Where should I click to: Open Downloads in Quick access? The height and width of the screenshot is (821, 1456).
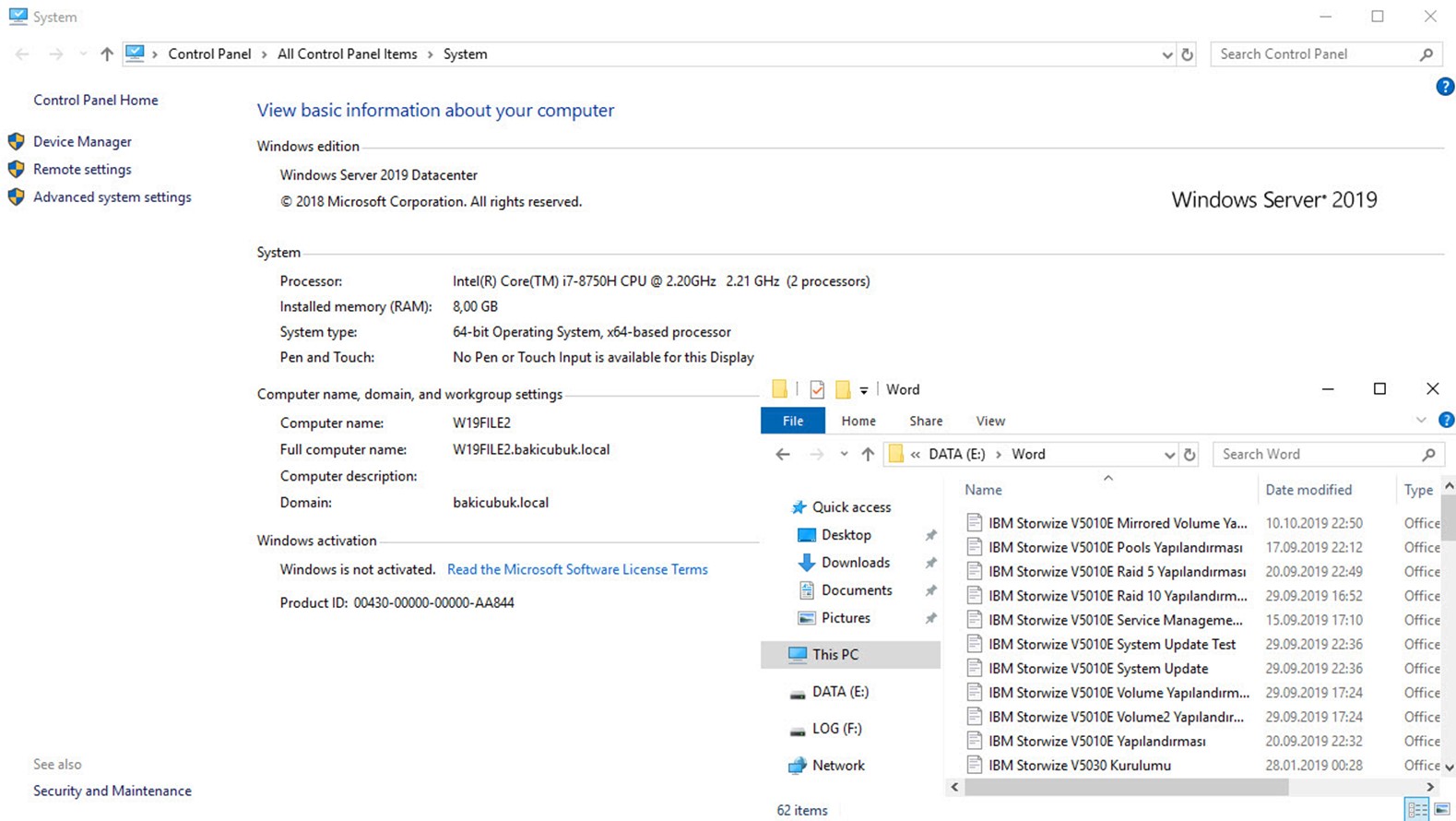[856, 563]
